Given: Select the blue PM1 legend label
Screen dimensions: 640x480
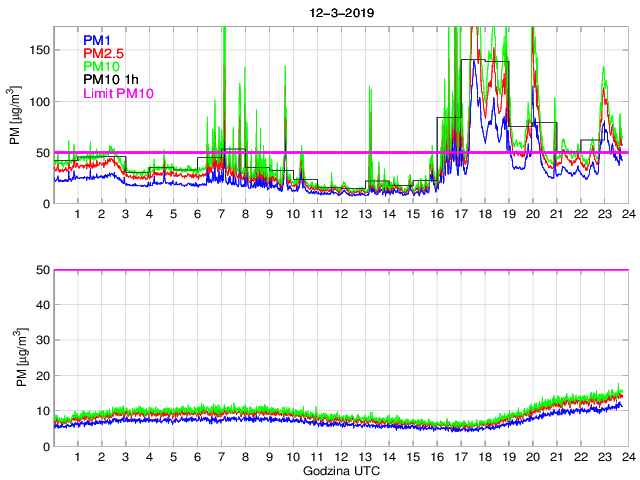Looking at the screenshot, I should coord(97,40).
